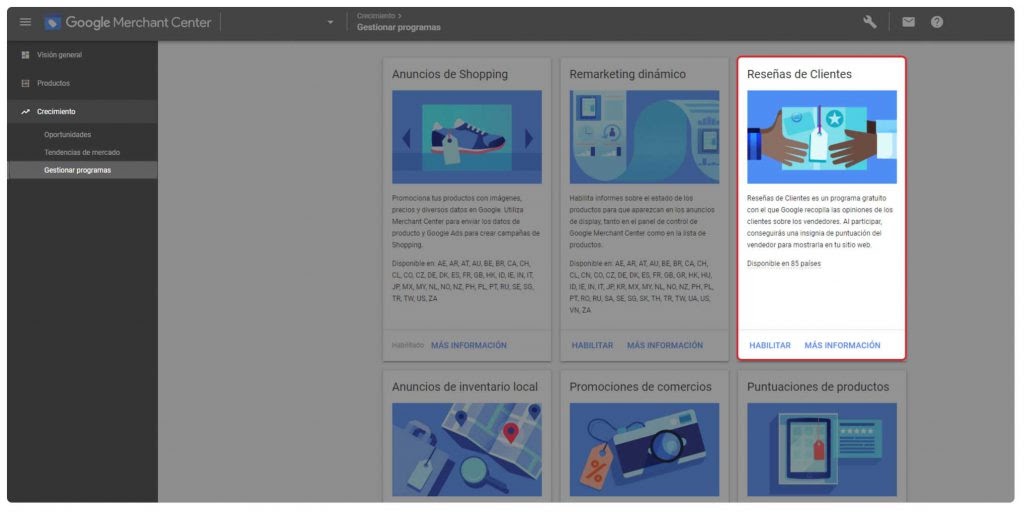
Task: Click the Reseñas de Clientes card title
Action: pyautogui.click(x=799, y=74)
